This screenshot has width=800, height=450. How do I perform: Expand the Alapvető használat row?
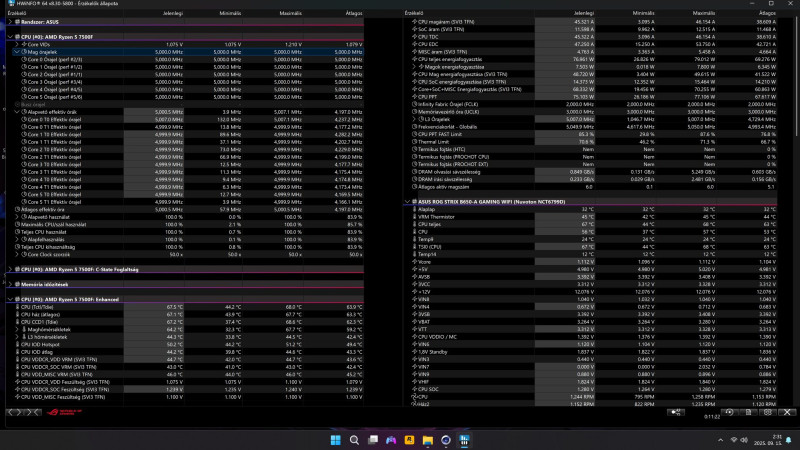(x=17, y=217)
